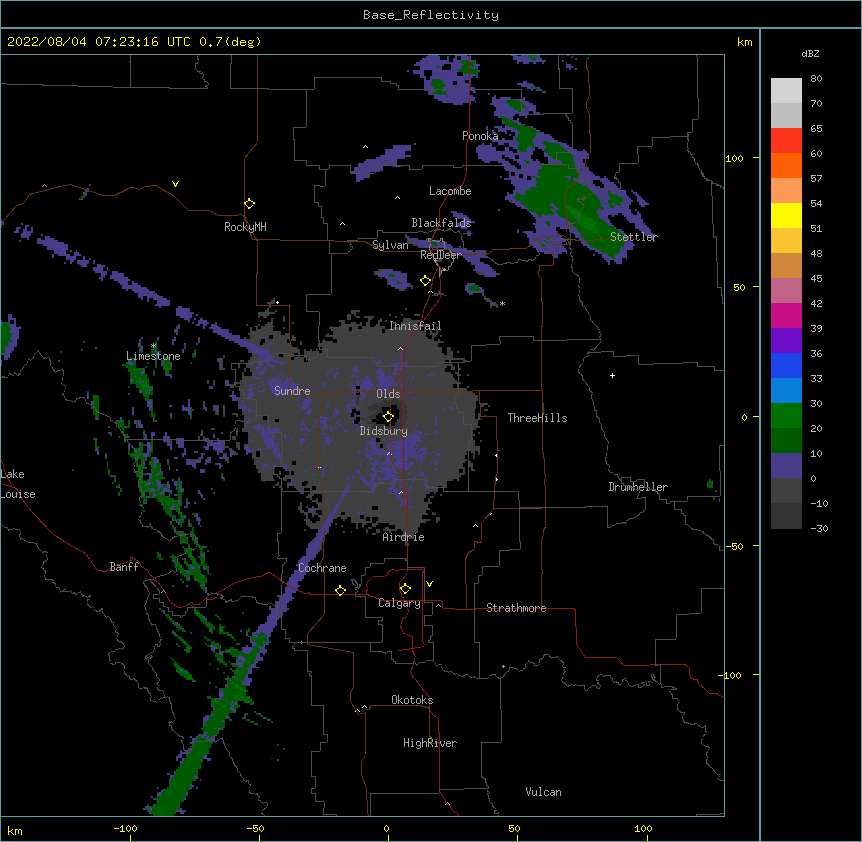
Task: Select the 39 dBZ purple color swatch
Action: (786, 340)
